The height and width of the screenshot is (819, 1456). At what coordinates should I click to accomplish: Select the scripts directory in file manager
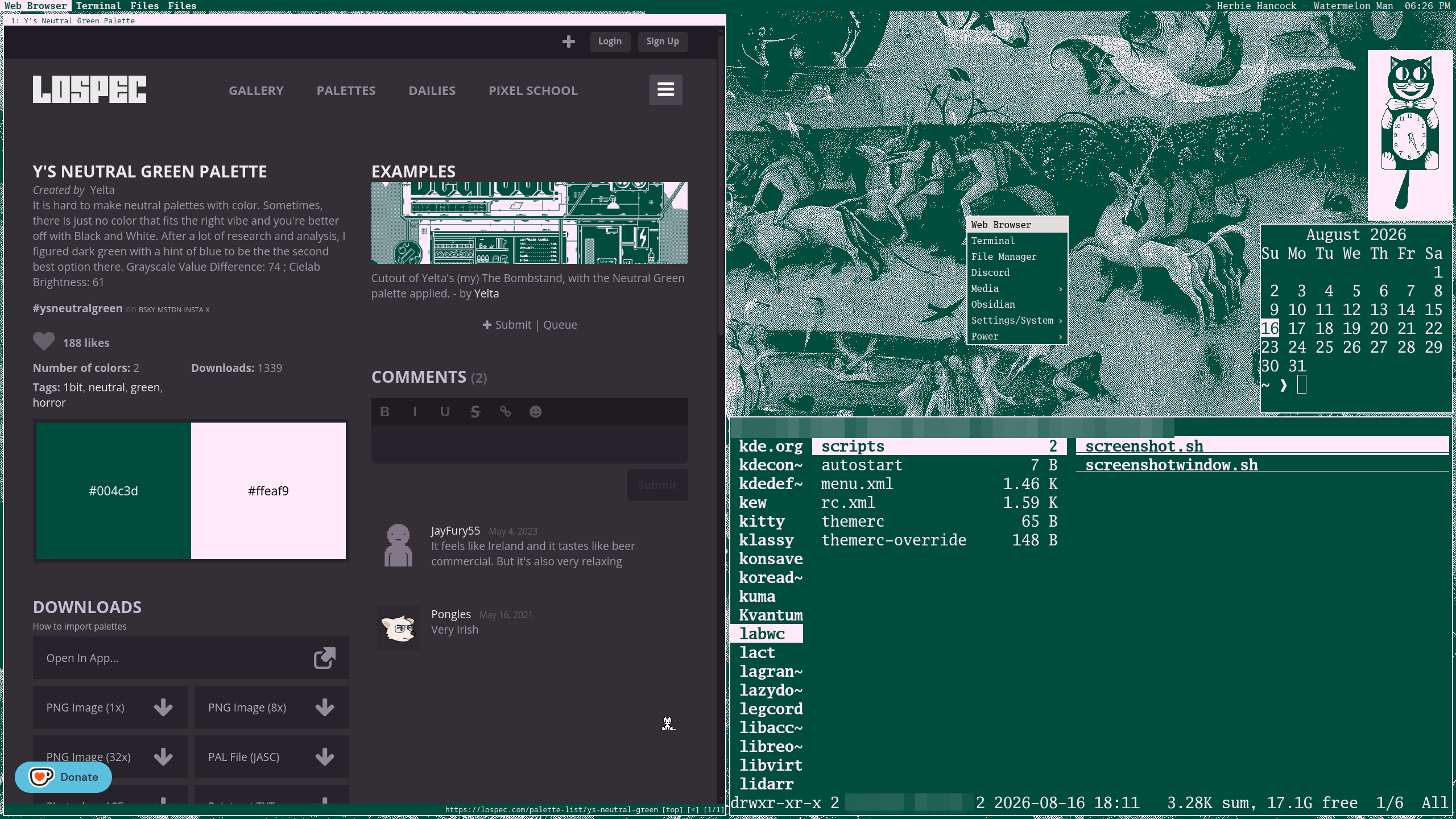pyautogui.click(x=939, y=446)
